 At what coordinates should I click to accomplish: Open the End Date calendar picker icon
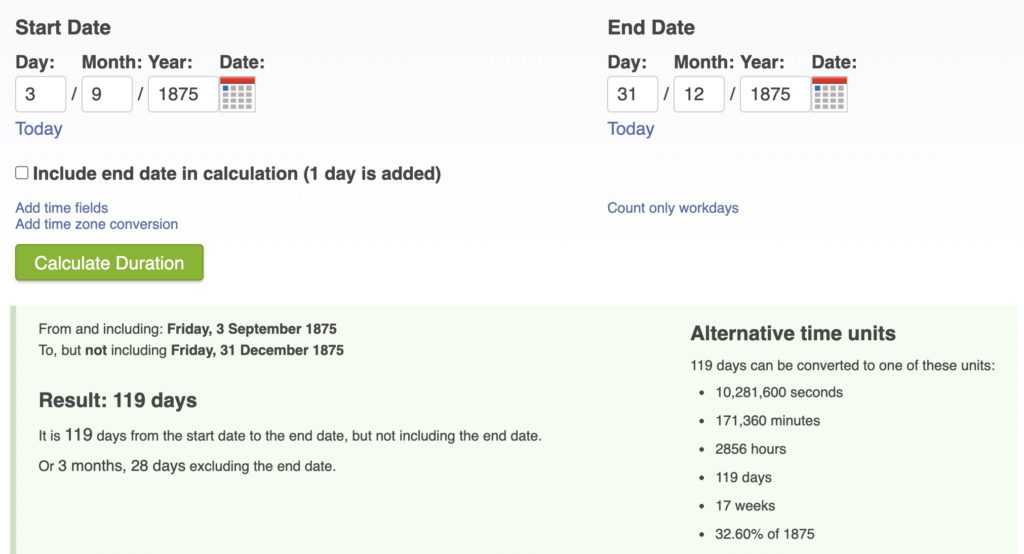coord(829,94)
